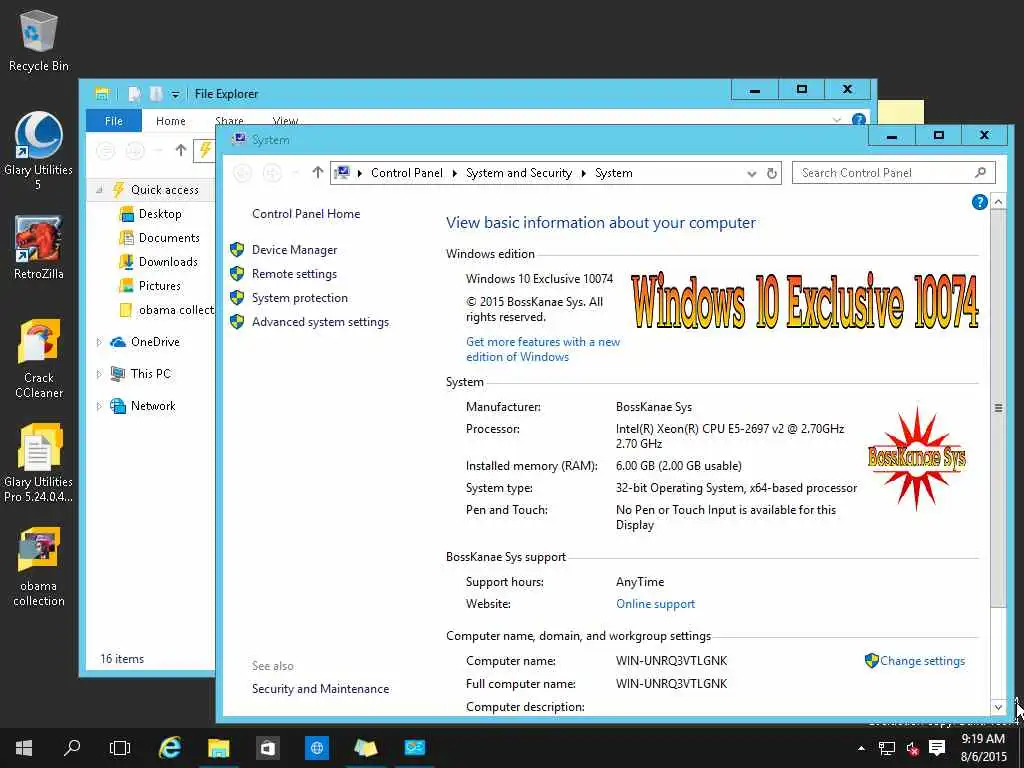Viewport: 1024px width, 768px height.
Task: Open the Windows Start button
Action: coord(24,748)
